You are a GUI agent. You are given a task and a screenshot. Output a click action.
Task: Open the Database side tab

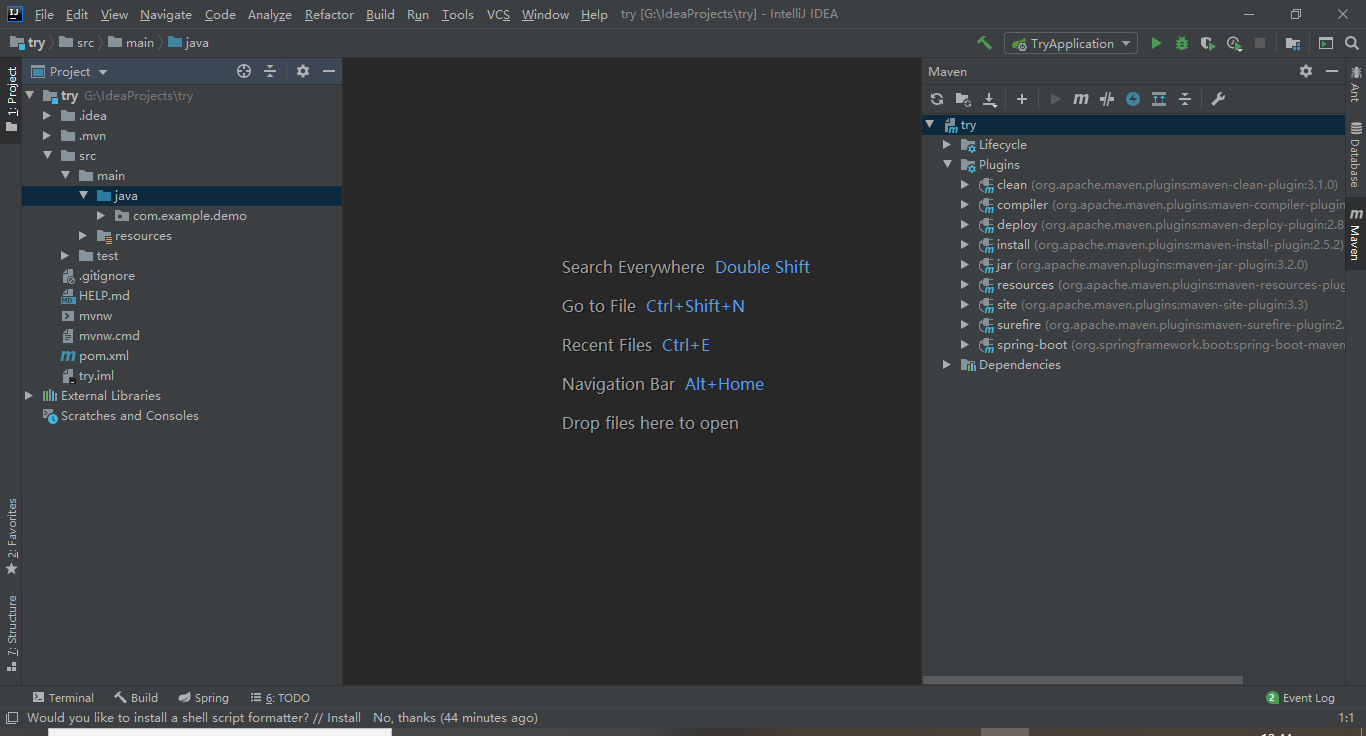point(1356,155)
